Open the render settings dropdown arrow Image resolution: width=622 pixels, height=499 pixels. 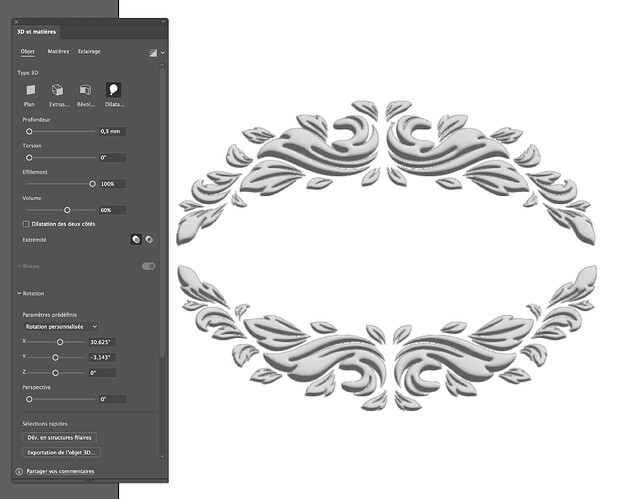tap(163, 53)
